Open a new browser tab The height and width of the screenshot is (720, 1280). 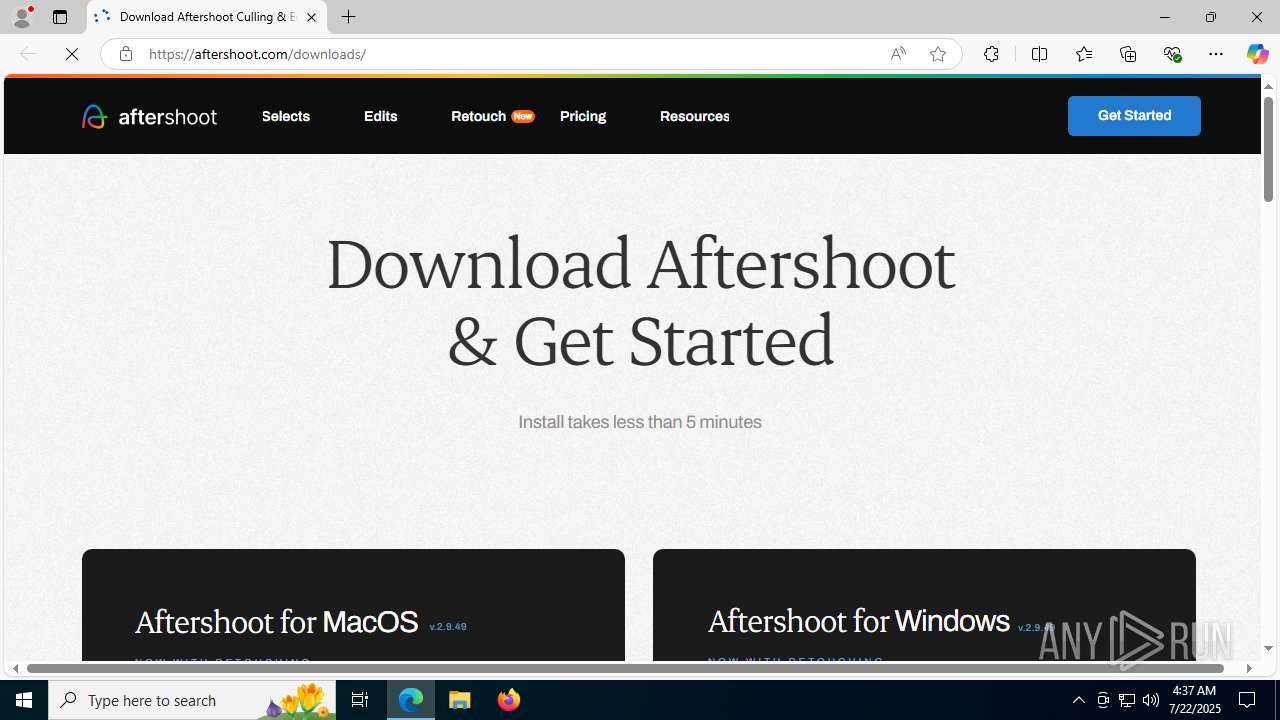348,17
